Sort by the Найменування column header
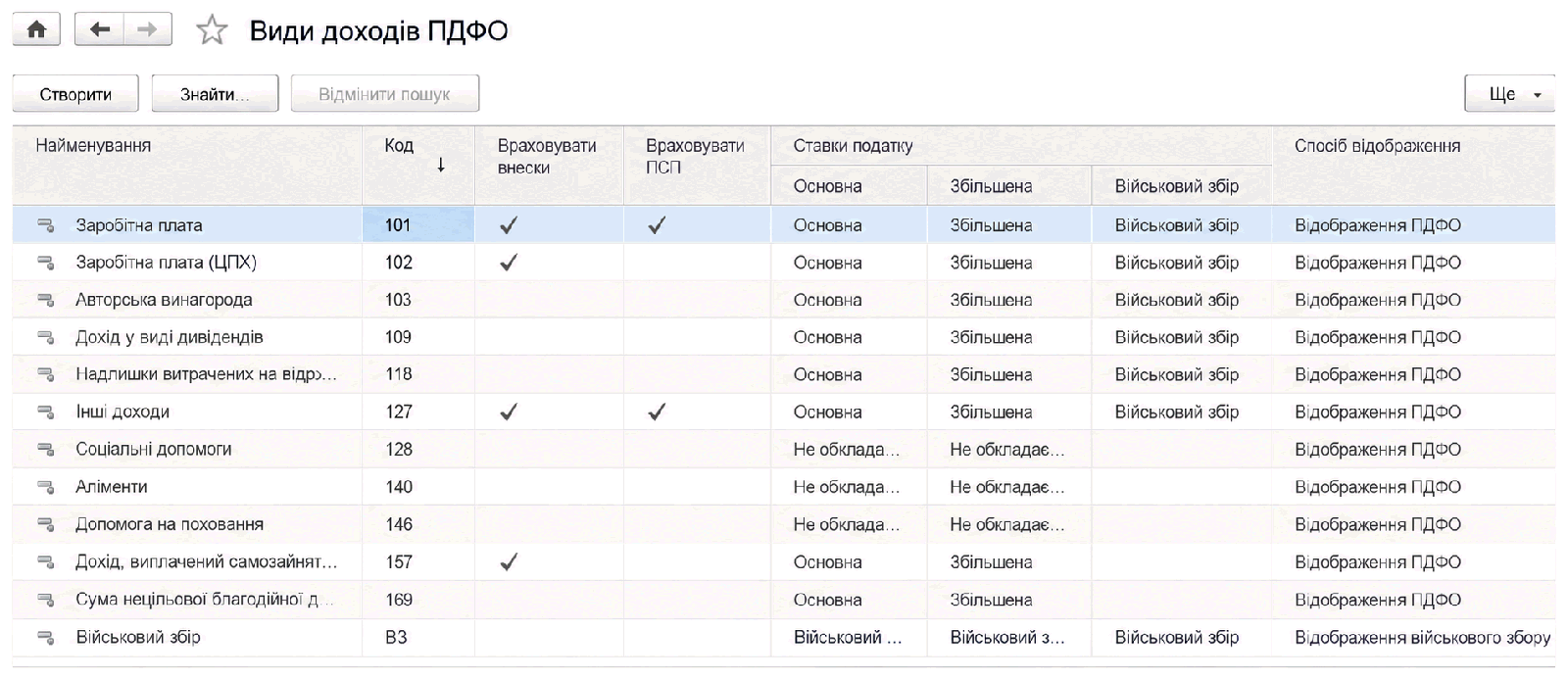The image size is (1568, 679). [187, 165]
